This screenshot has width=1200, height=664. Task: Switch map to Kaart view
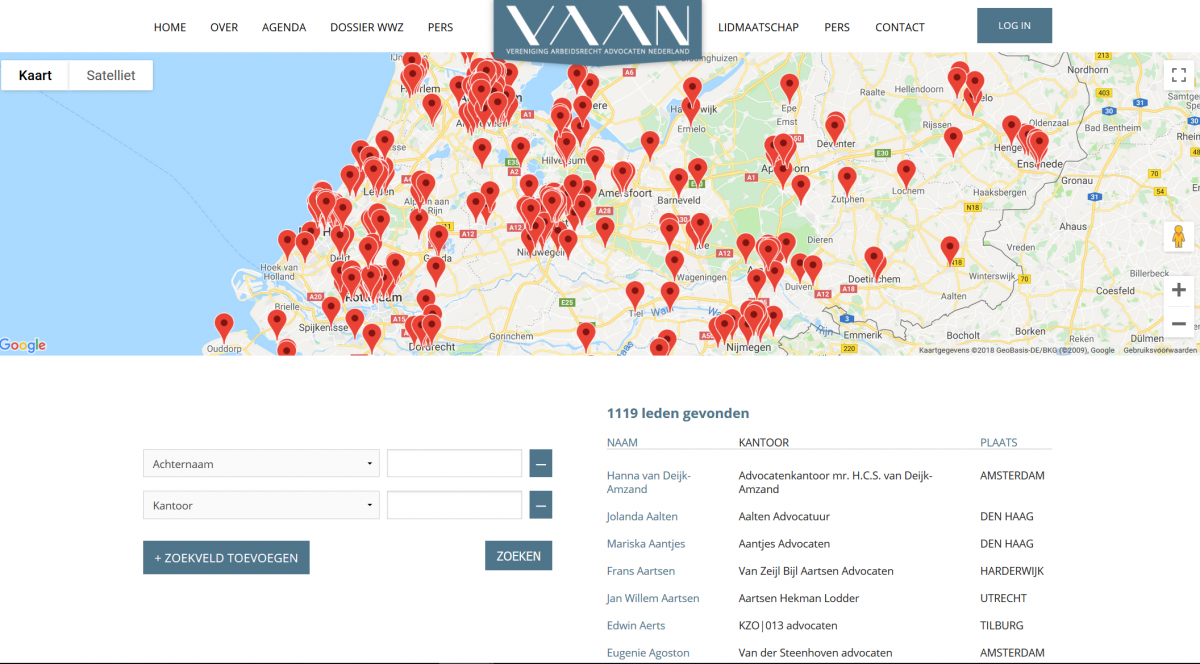[35, 75]
